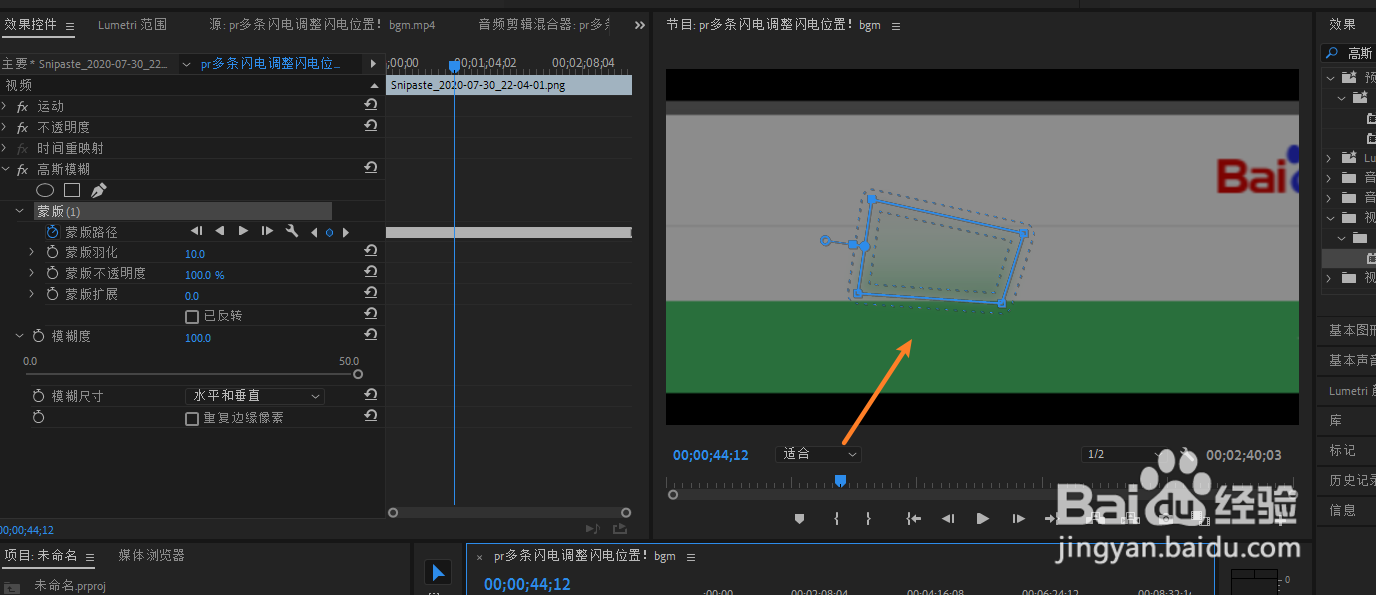The height and width of the screenshot is (595, 1376).
Task: Reset the 蒙版扩展 value
Action: point(370,294)
